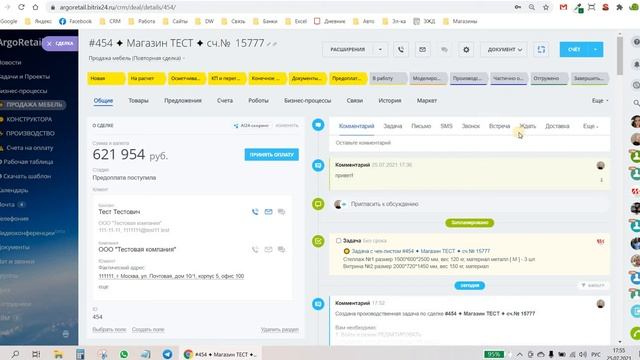The image size is (640, 360).
Task: Set deal stage to Завершить
Action: [x=590, y=78]
